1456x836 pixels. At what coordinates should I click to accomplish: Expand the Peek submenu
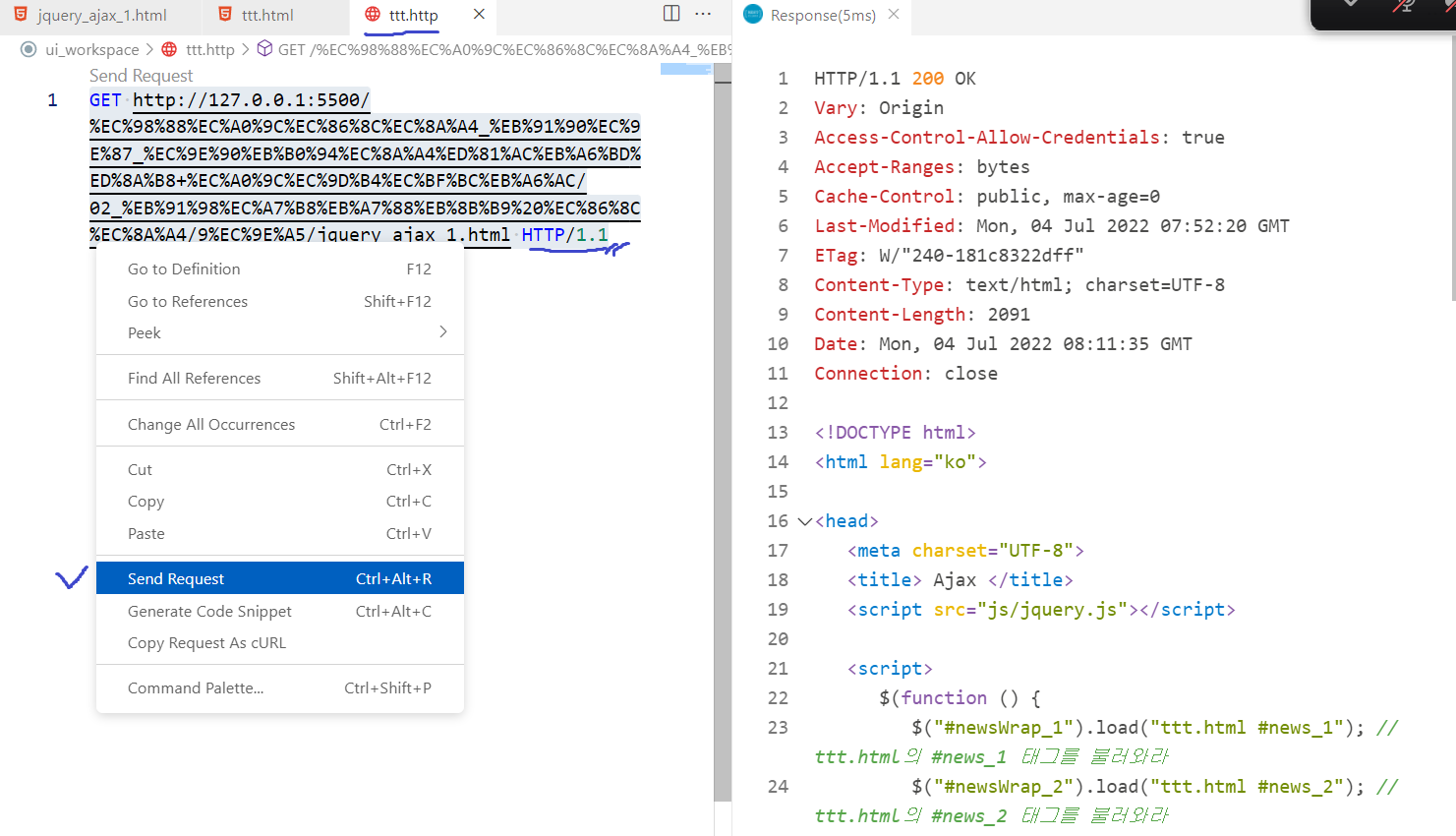280,332
